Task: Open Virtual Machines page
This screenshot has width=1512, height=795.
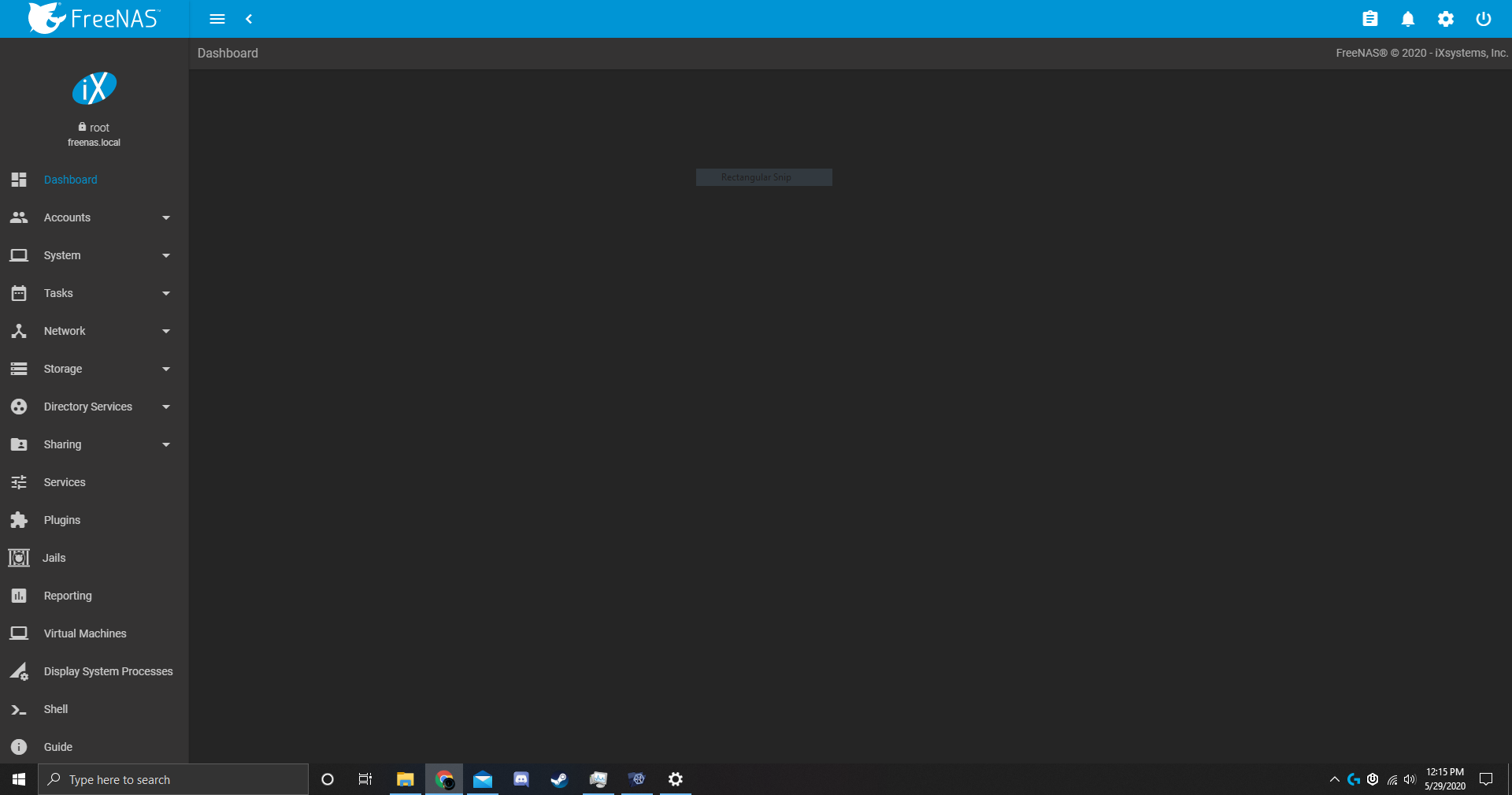Action: pyautogui.click(x=85, y=633)
